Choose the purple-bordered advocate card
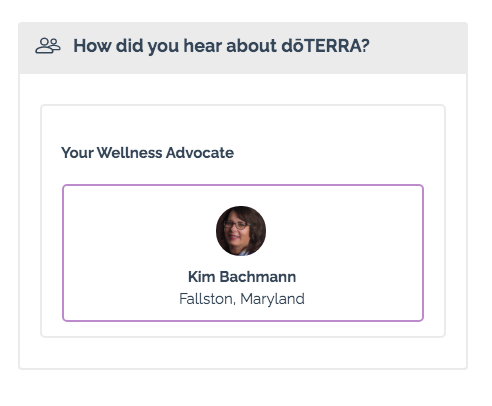The image size is (492, 406). point(243,253)
